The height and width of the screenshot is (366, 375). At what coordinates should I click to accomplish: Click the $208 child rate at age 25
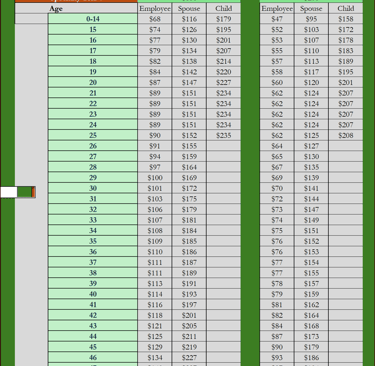click(346, 135)
